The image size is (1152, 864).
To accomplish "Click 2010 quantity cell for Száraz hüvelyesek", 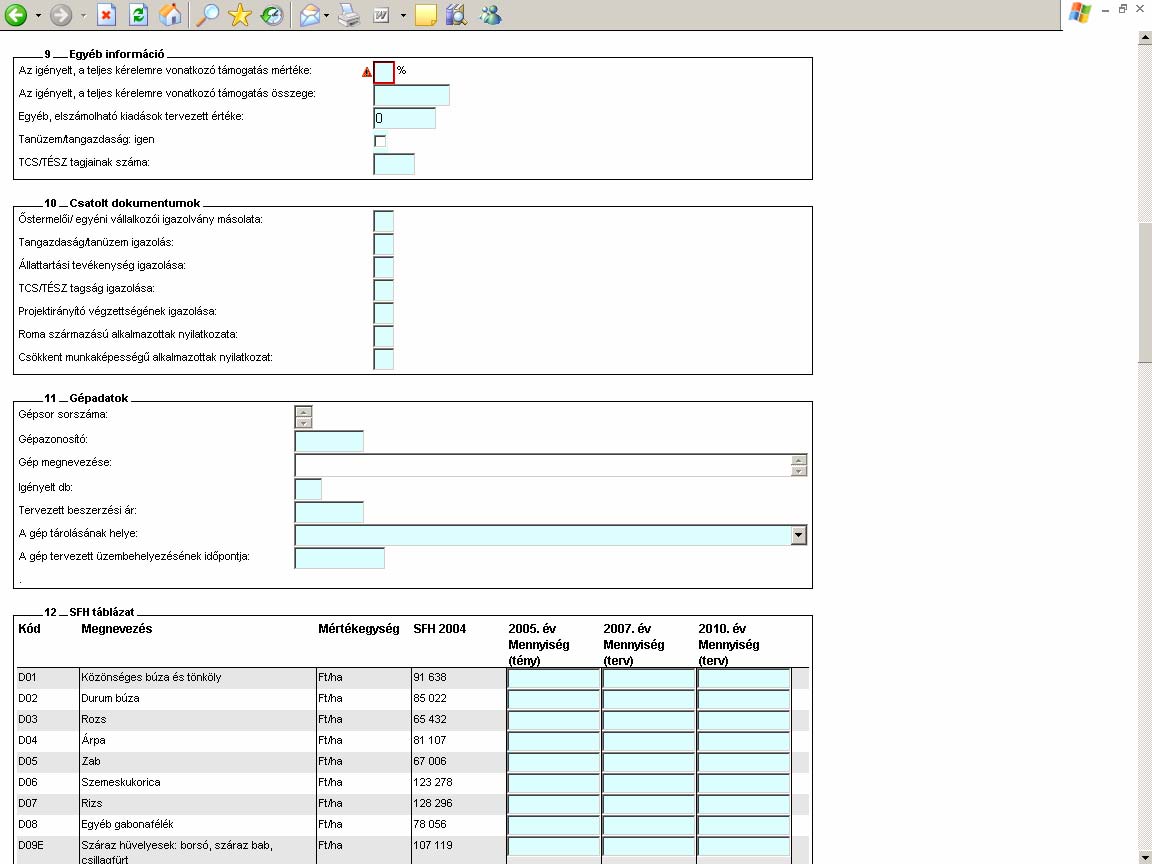I will 744,846.
